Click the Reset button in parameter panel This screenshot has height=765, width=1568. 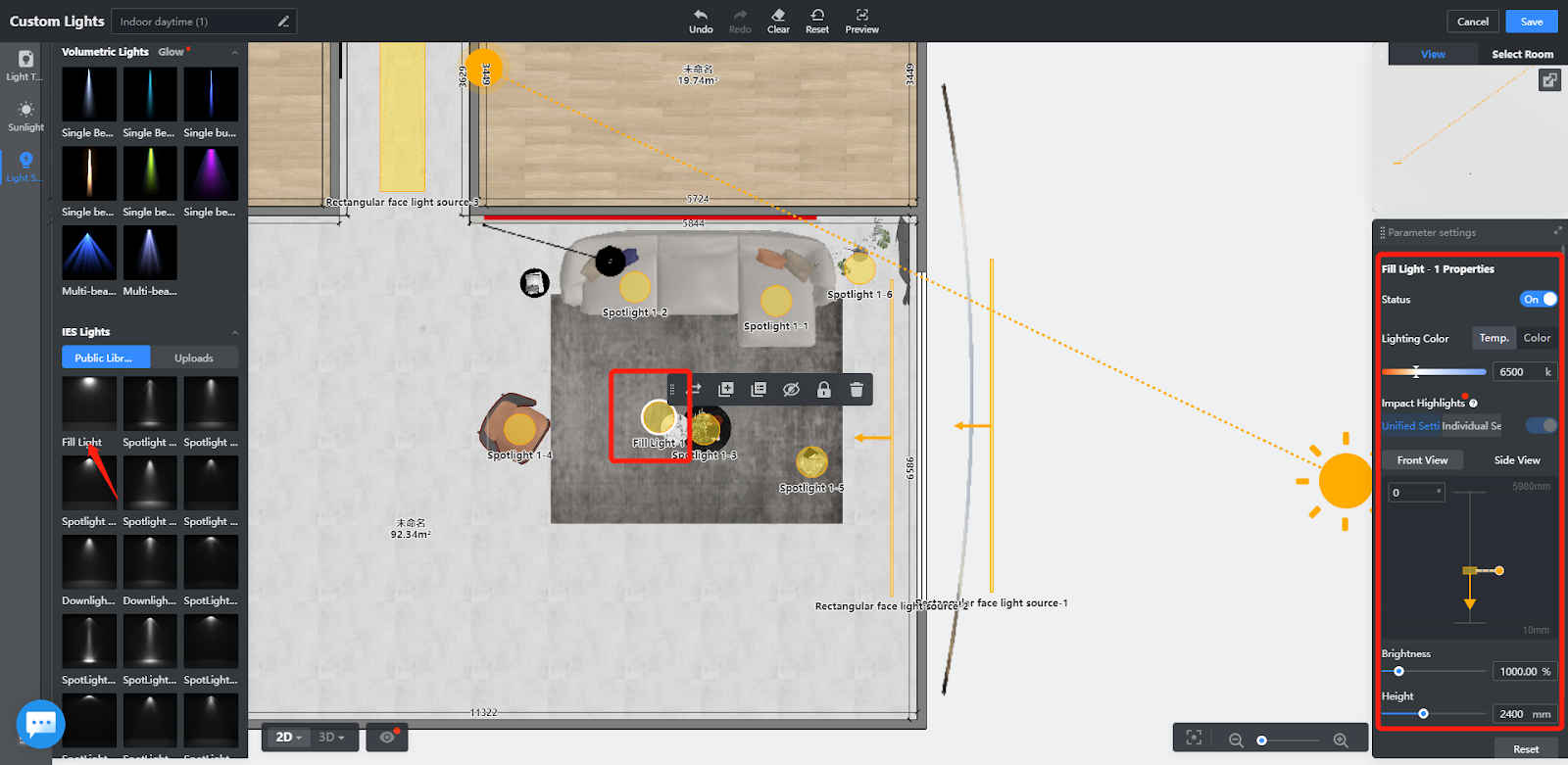click(1526, 749)
